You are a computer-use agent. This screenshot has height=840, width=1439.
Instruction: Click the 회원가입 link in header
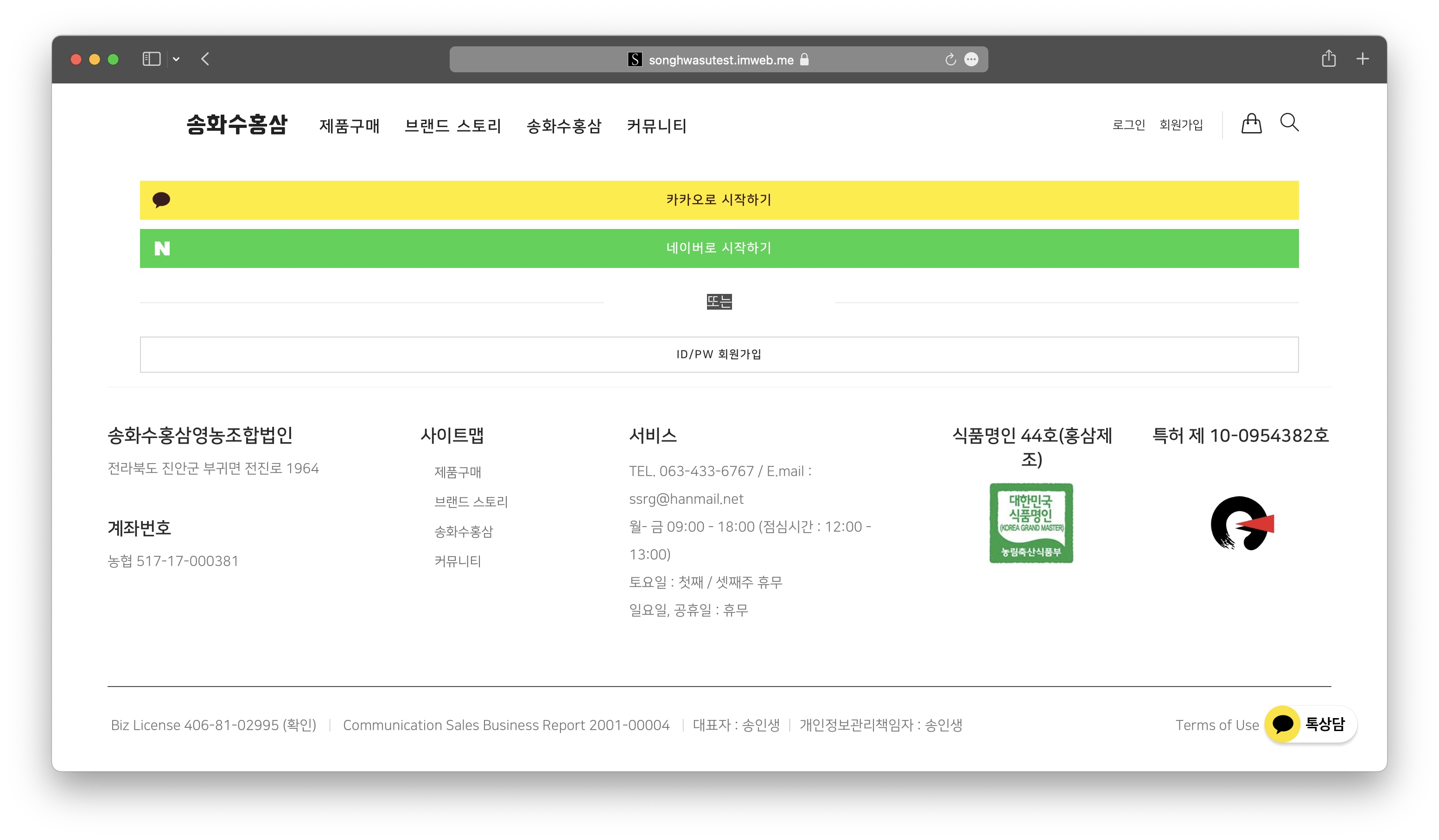tap(1181, 125)
